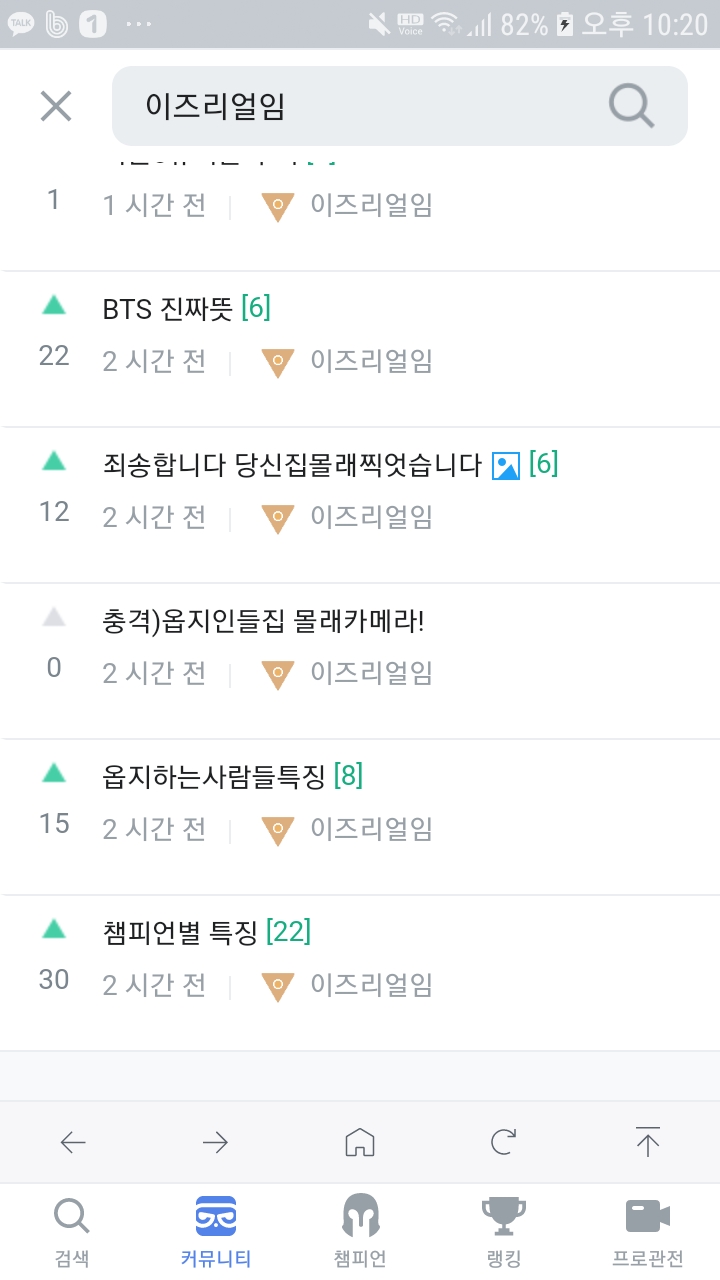Image resolution: width=720 pixels, height=1280 pixels.
Task: Select the 커뮤니티 tab
Action: 216,1232
